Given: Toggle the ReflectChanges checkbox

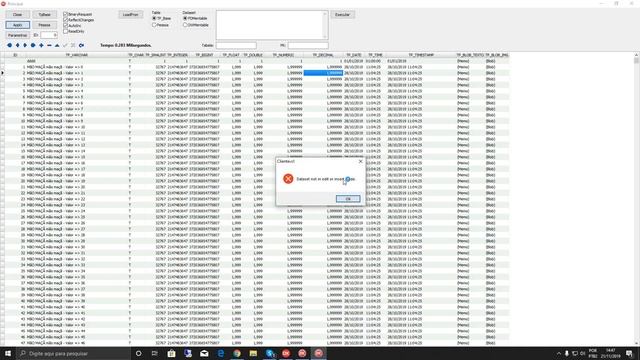Looking at the screenshot, I should (65, 20).
